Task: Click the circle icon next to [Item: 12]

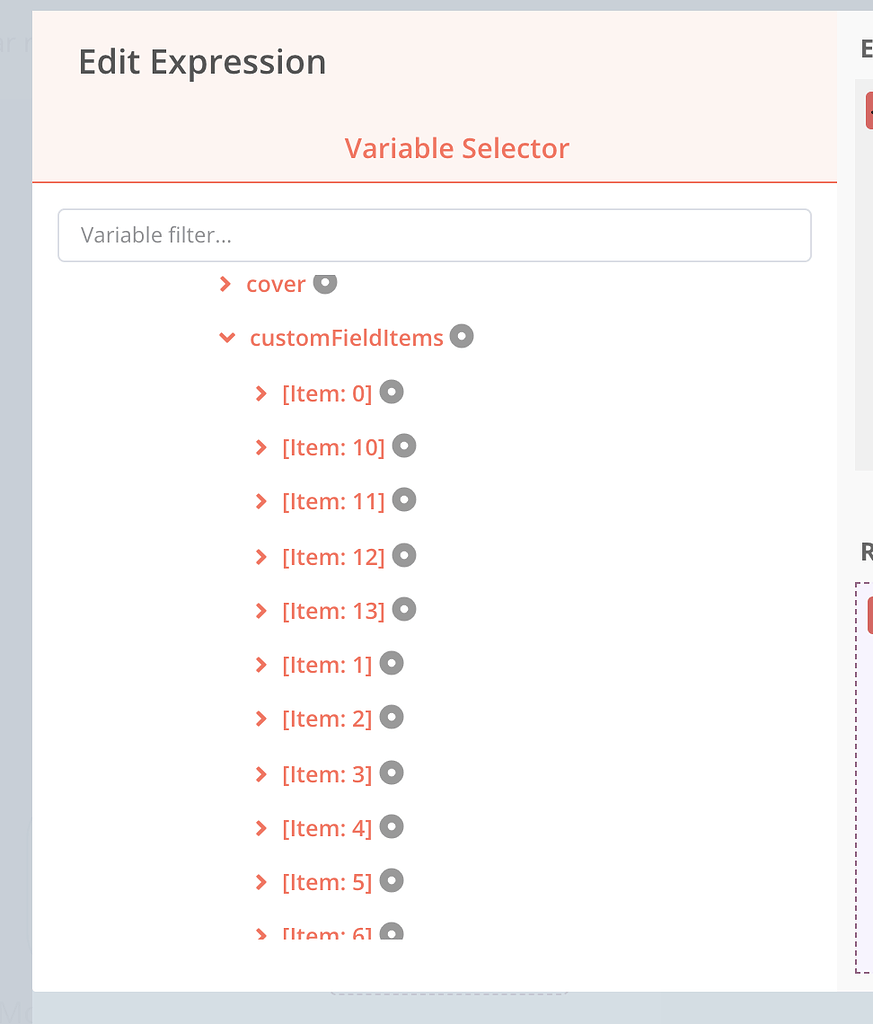Action: click(404, 555)
